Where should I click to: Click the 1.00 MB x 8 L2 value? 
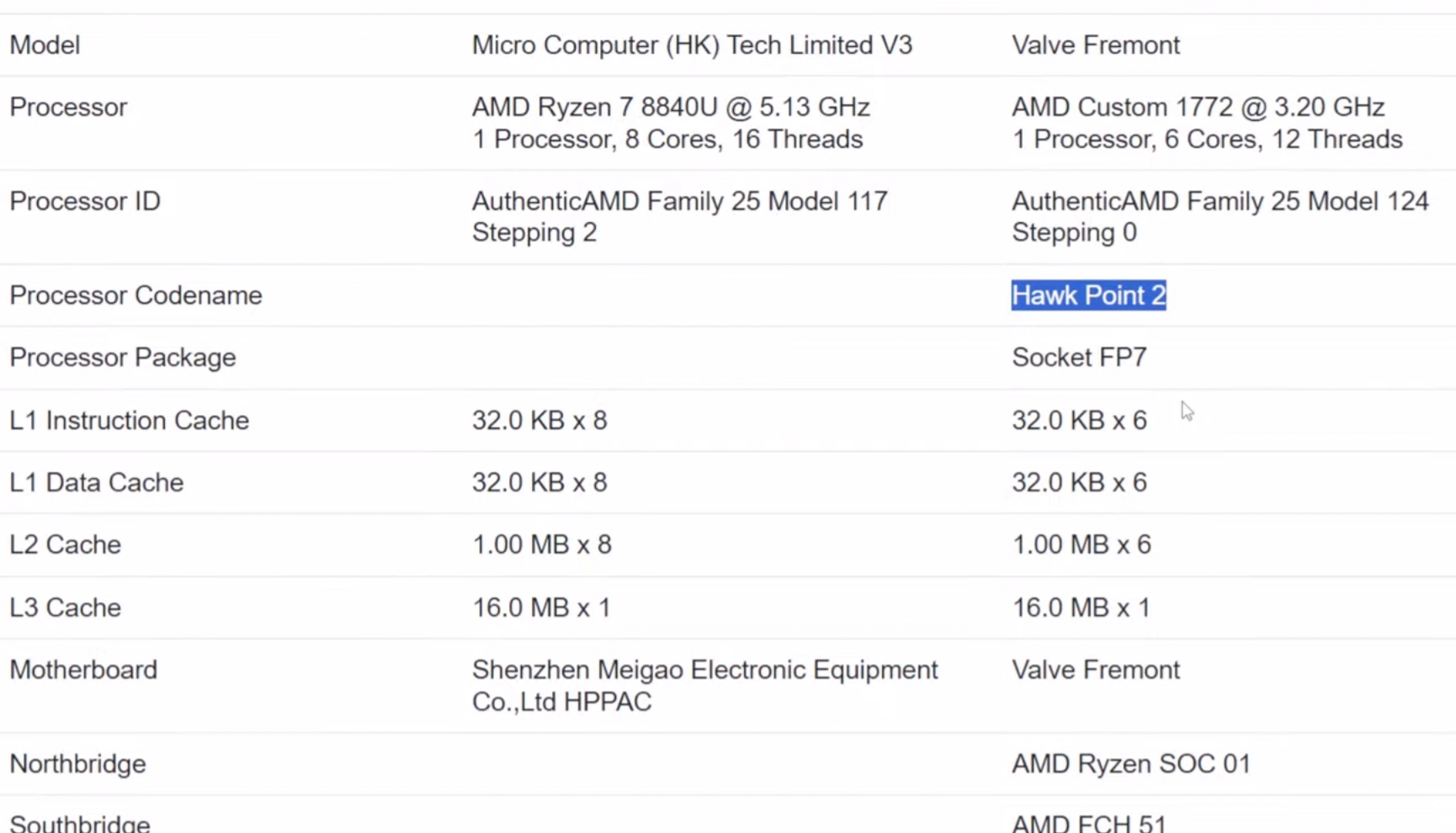pos(541,544)
